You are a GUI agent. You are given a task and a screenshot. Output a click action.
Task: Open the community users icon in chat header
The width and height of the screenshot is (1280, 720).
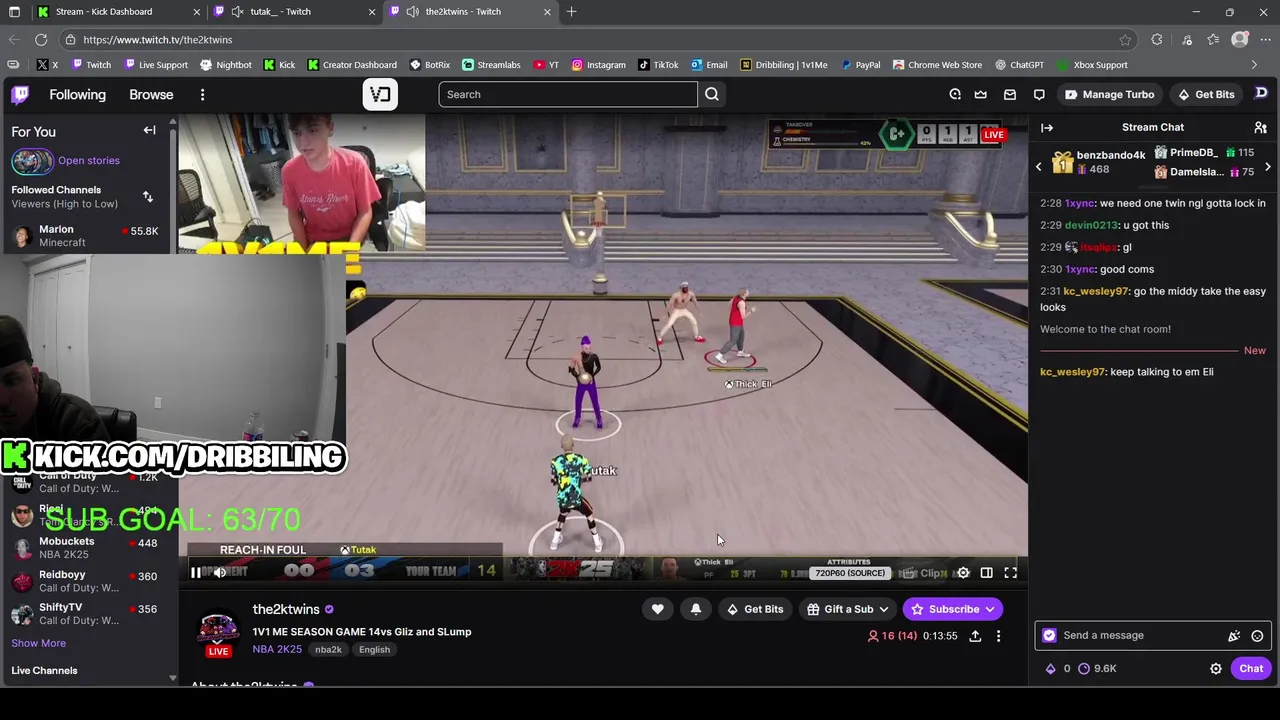tap(1260, 127)
